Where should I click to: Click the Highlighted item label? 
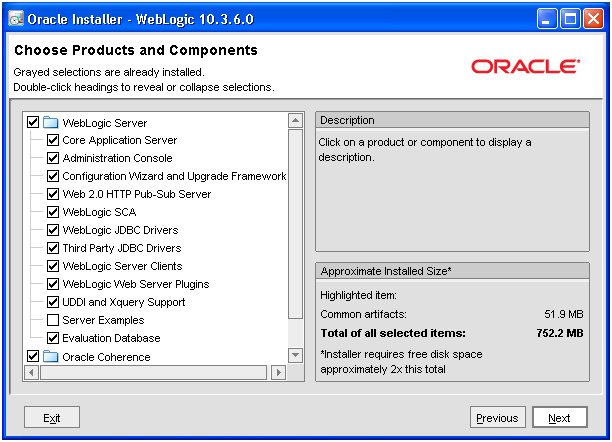tap(358, 296)
